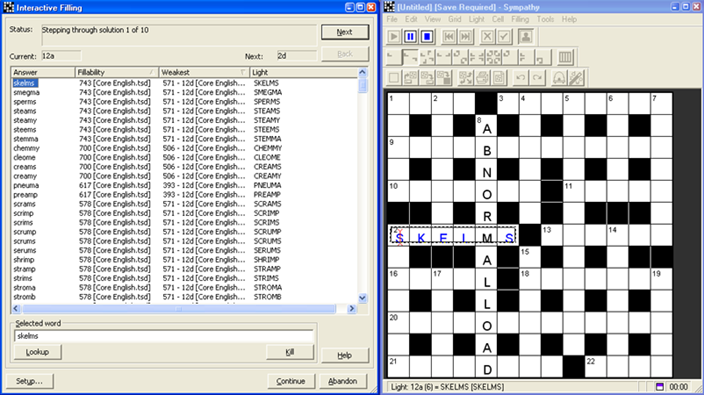This screenshot has height=395, width=704.
Task: Click the vertical bars grid icon
Action: tap(565, 57)
